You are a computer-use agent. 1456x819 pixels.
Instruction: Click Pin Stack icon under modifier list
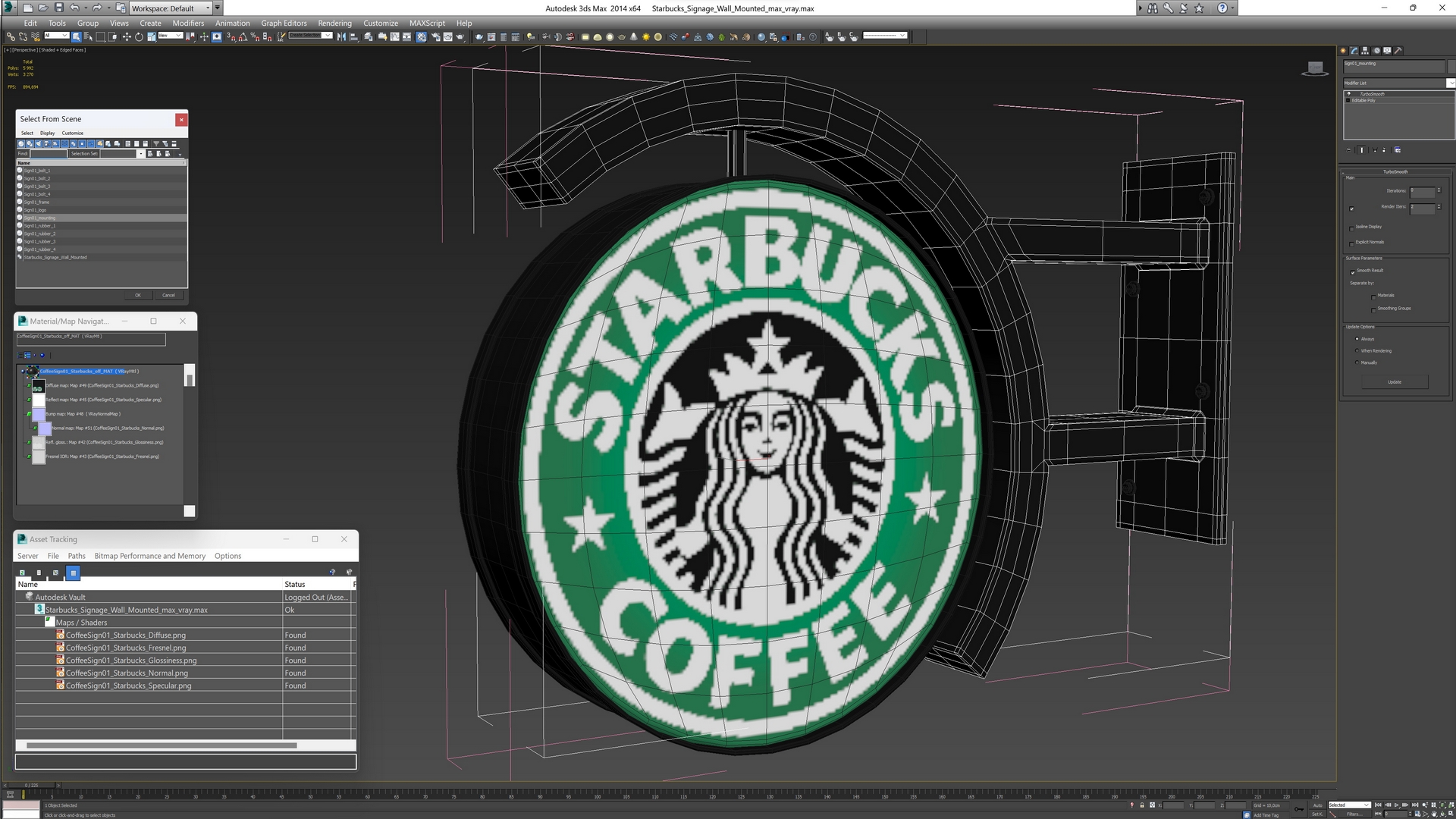1348,150
